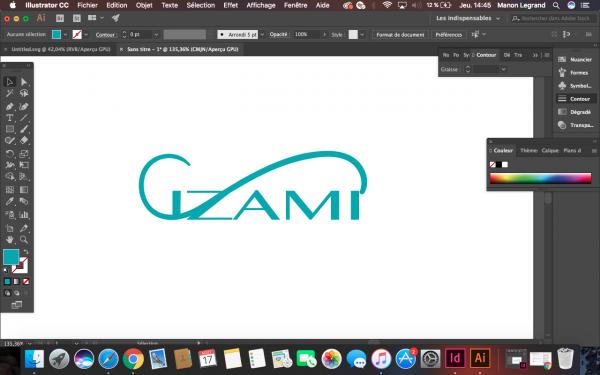Select the Hand tool
This screenshot has width=600, height=375.
[10, 240]
